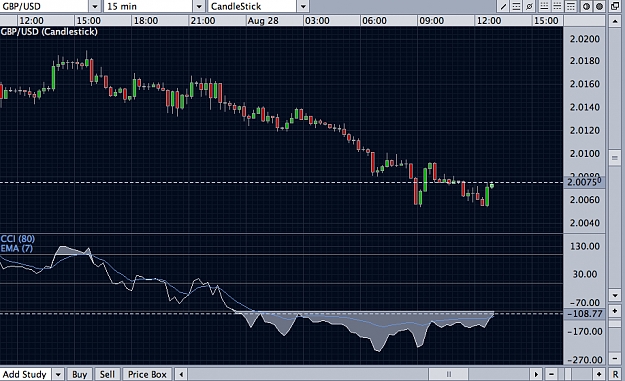Image resolution: width=625 pixels, height=381 pixels.
Task: Click the half-filled circle toolbar icon
Action: click(x=586, y=6)
